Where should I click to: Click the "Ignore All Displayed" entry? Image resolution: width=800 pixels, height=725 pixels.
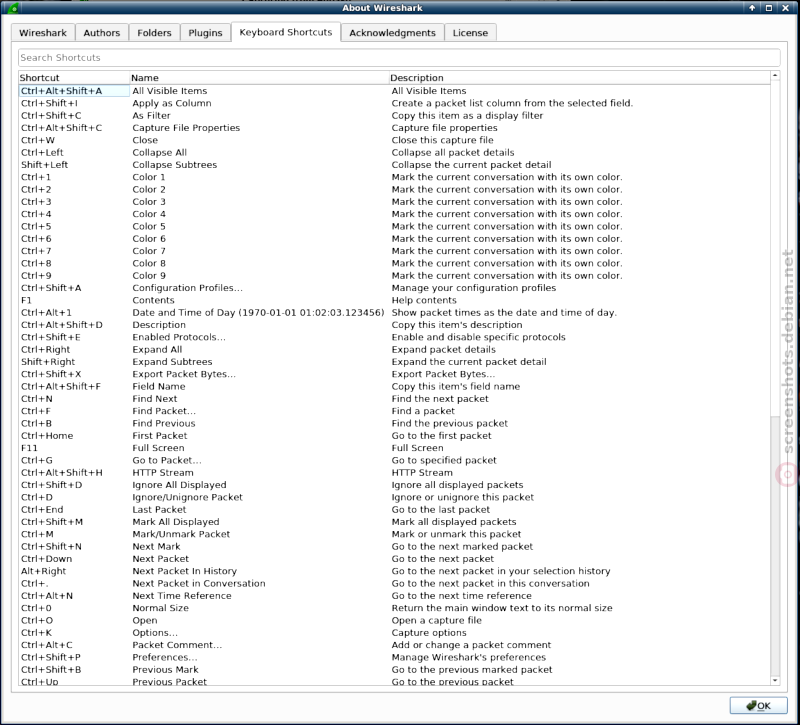tap(179, 485)
